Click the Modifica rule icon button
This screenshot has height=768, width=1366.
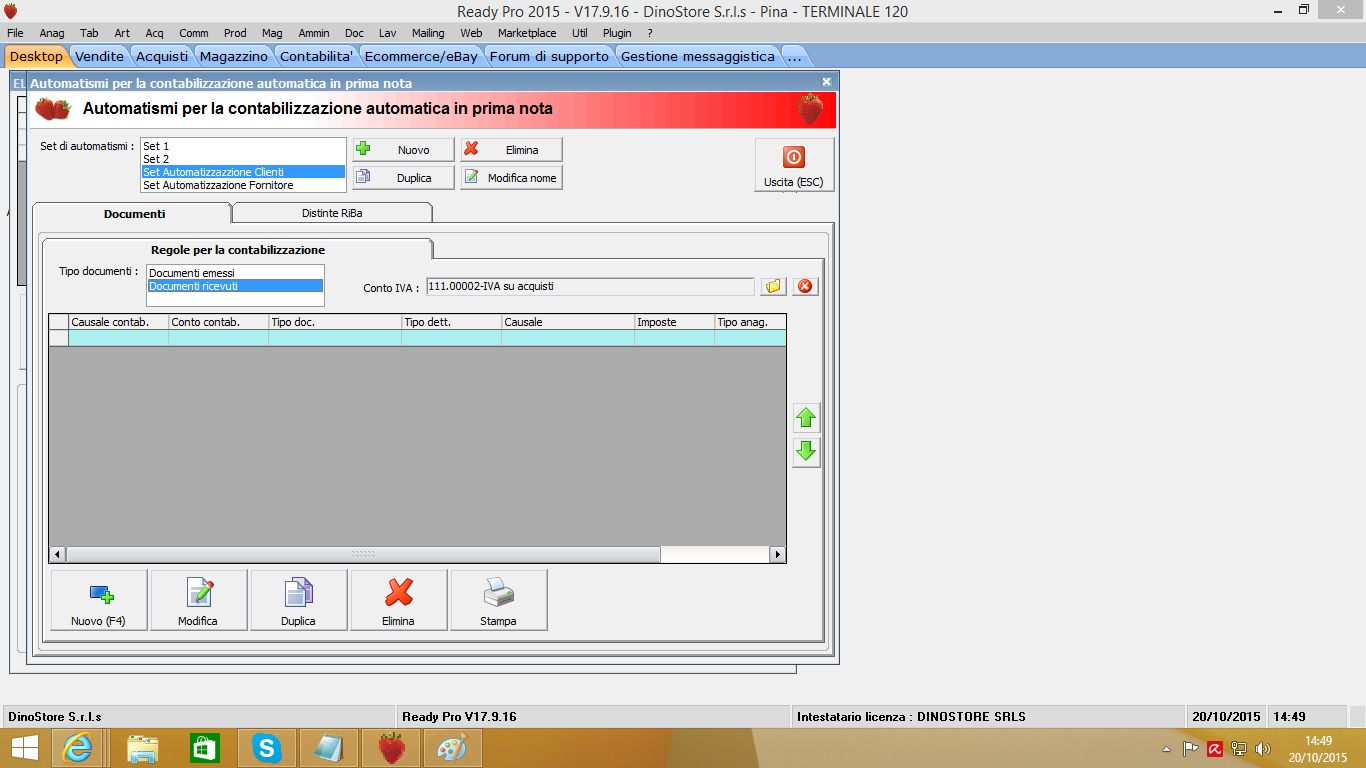tap(199, 600)
